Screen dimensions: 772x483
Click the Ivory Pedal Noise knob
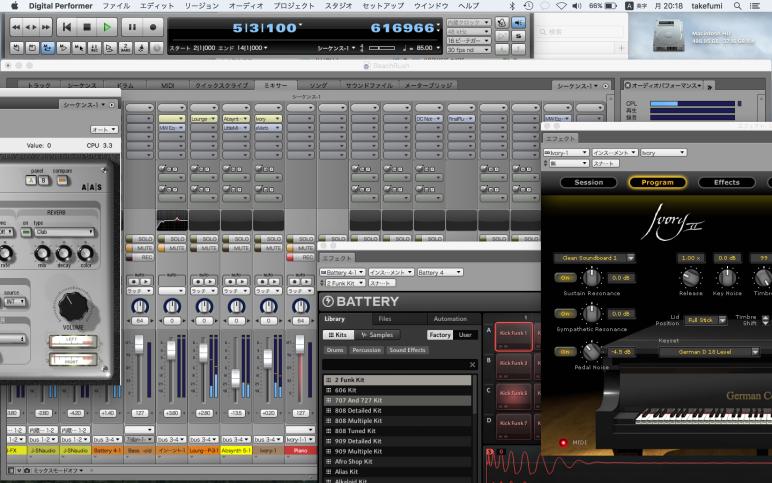click(x=591, y=352)
